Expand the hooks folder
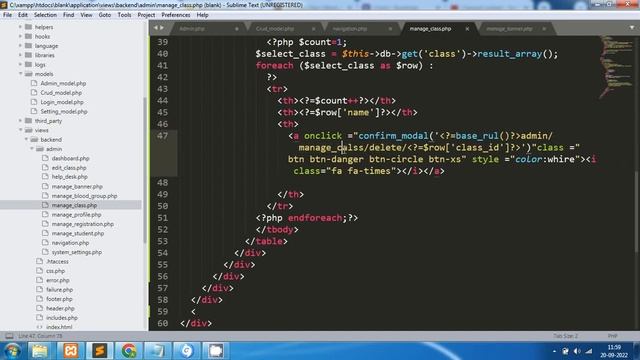Viewport: 640px width, 360px height. coord(20,36)
